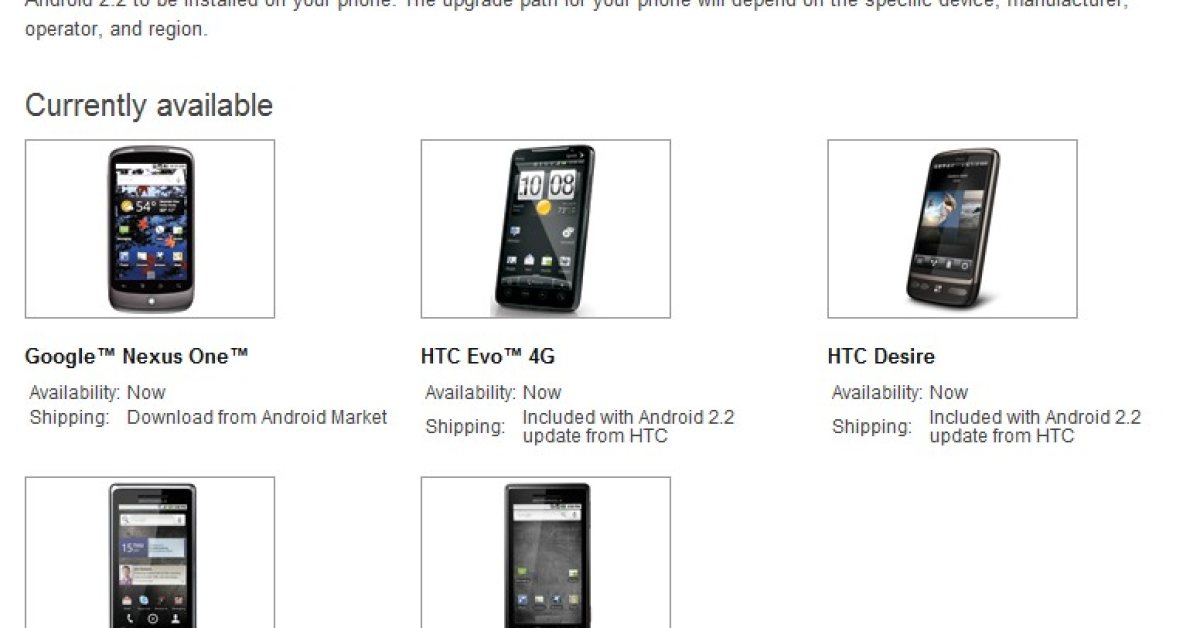Click HTC Evo shipping info text
The height and width of the screenshot is (628, 1200).
628,426
